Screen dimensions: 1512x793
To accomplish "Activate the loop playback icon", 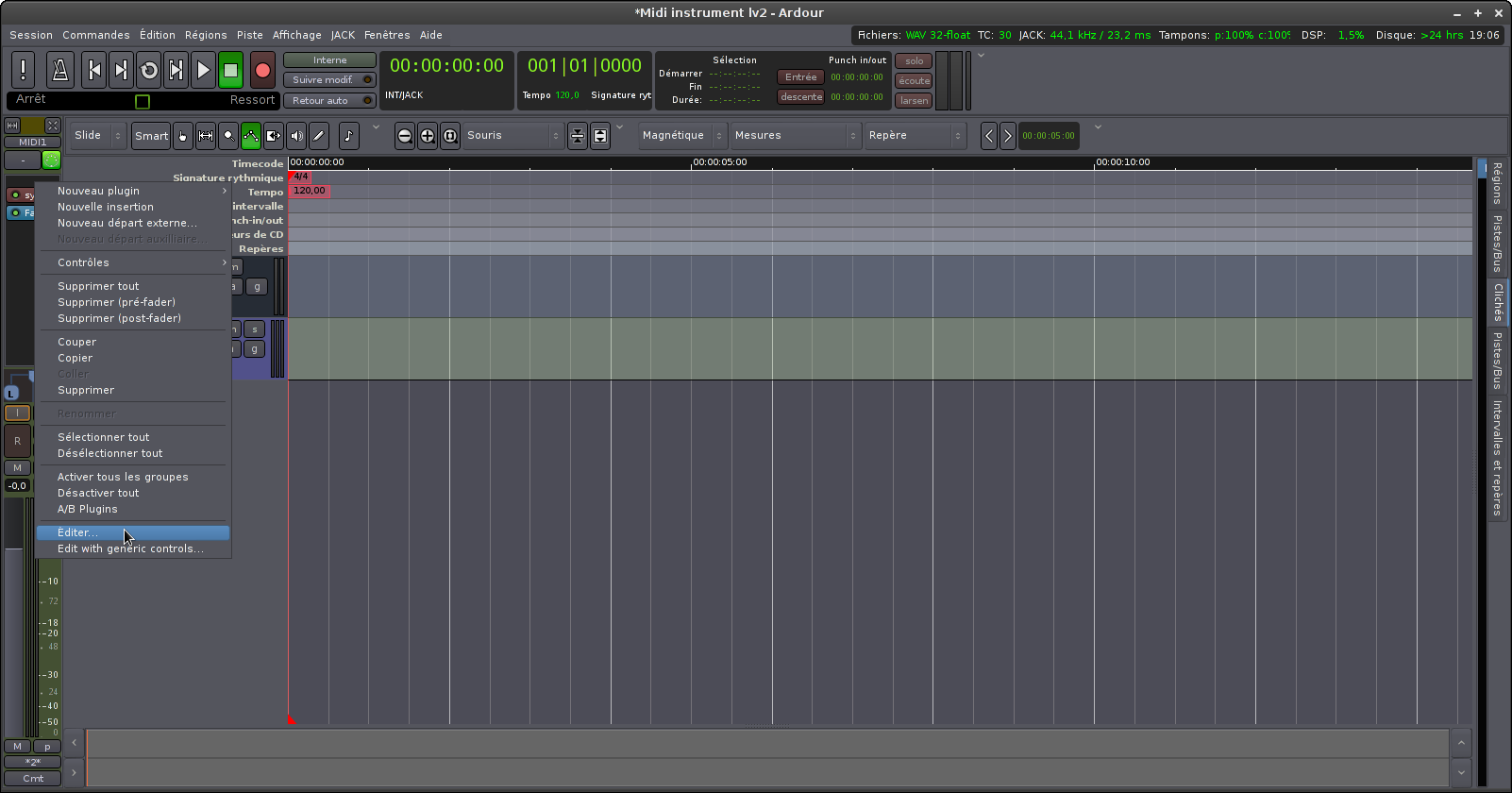I will [148, 70].
